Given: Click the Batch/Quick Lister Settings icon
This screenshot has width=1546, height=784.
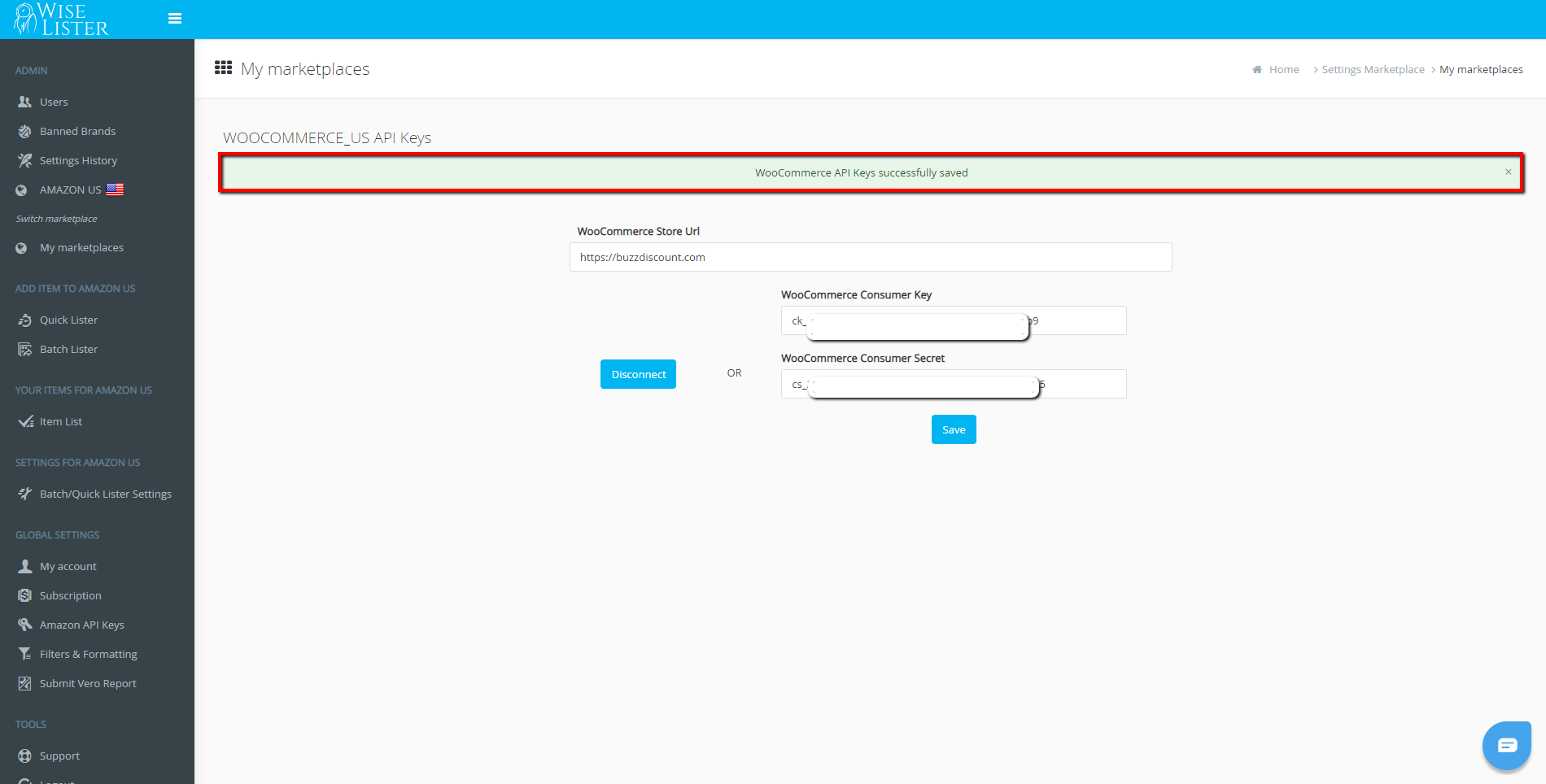Looking at the screenshot, I should pos(24,494).
